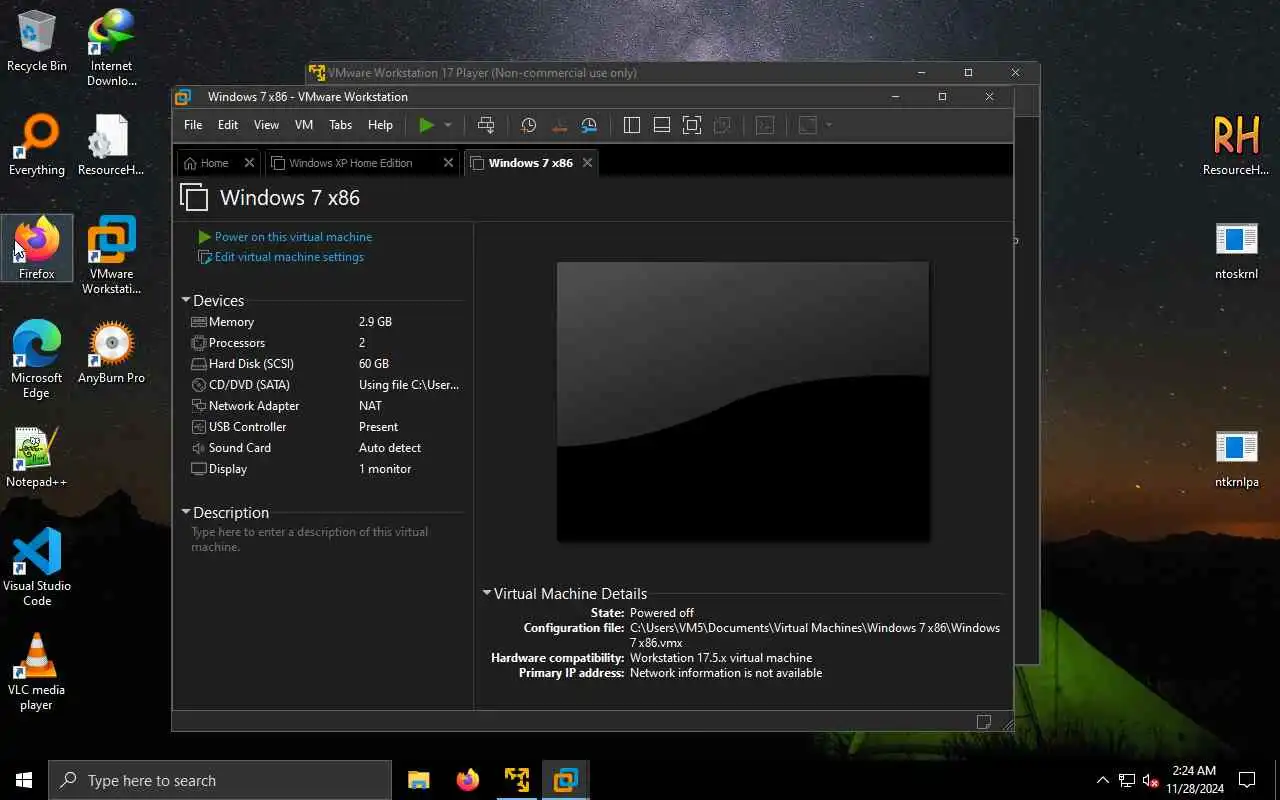Click Power on this virtual machine link

pos(285,237)
